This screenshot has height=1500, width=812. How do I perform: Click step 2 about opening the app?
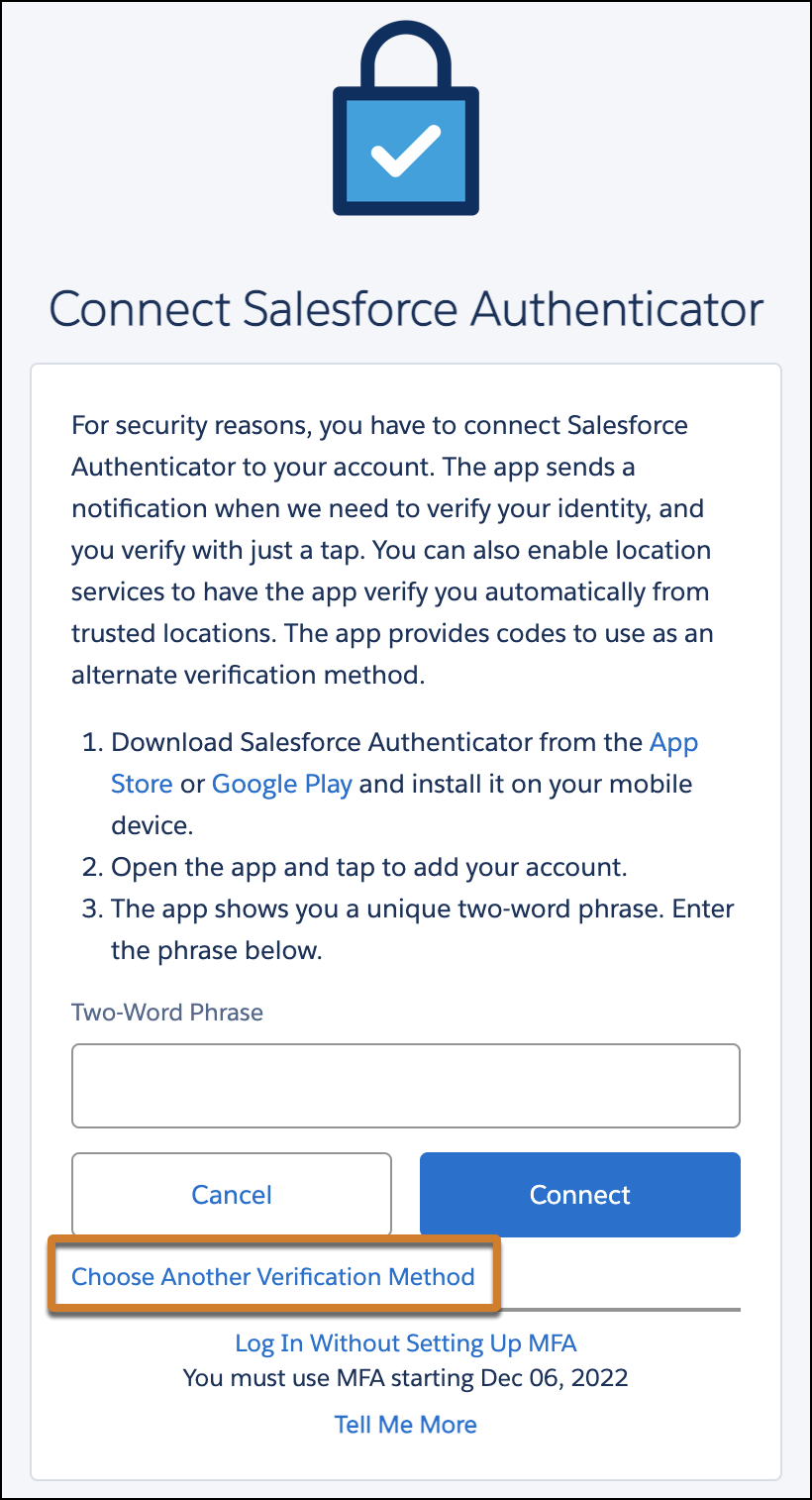[x=368, y=867]
